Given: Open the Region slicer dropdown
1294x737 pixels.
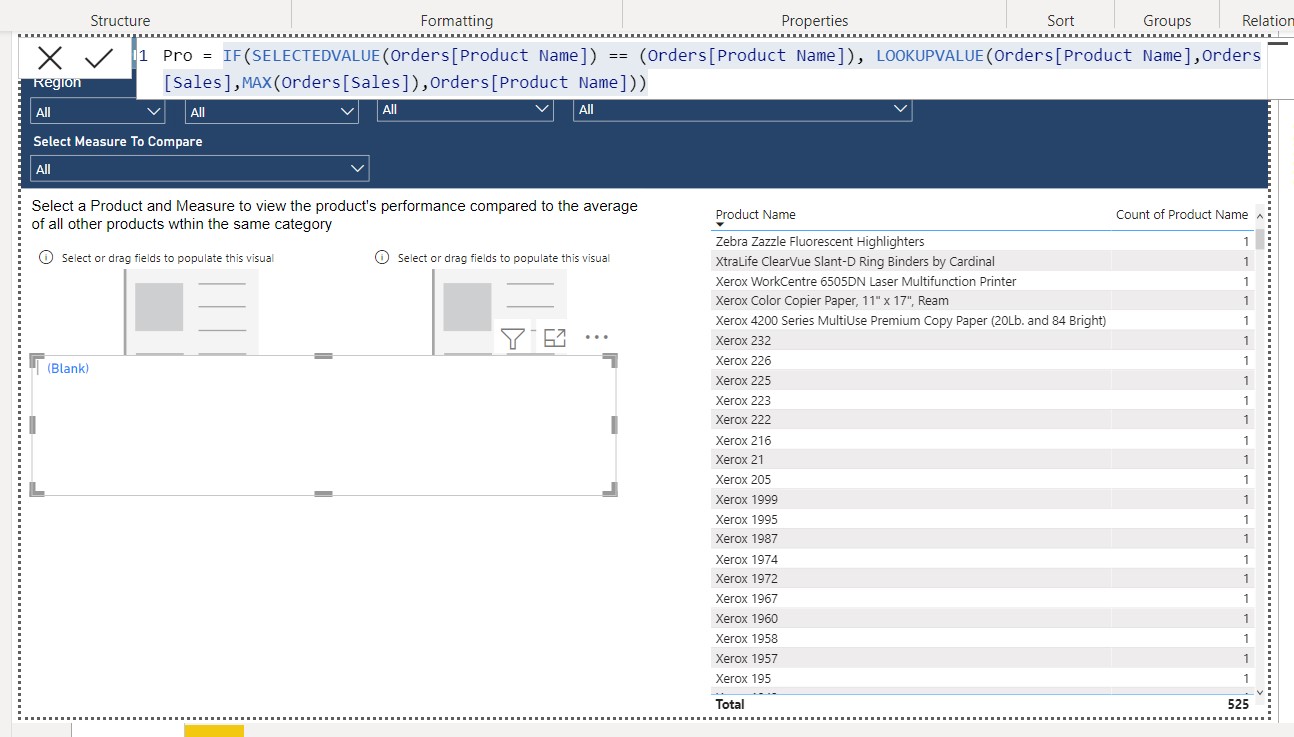Looking at the screenshot, I should click(x=97, y=112).
